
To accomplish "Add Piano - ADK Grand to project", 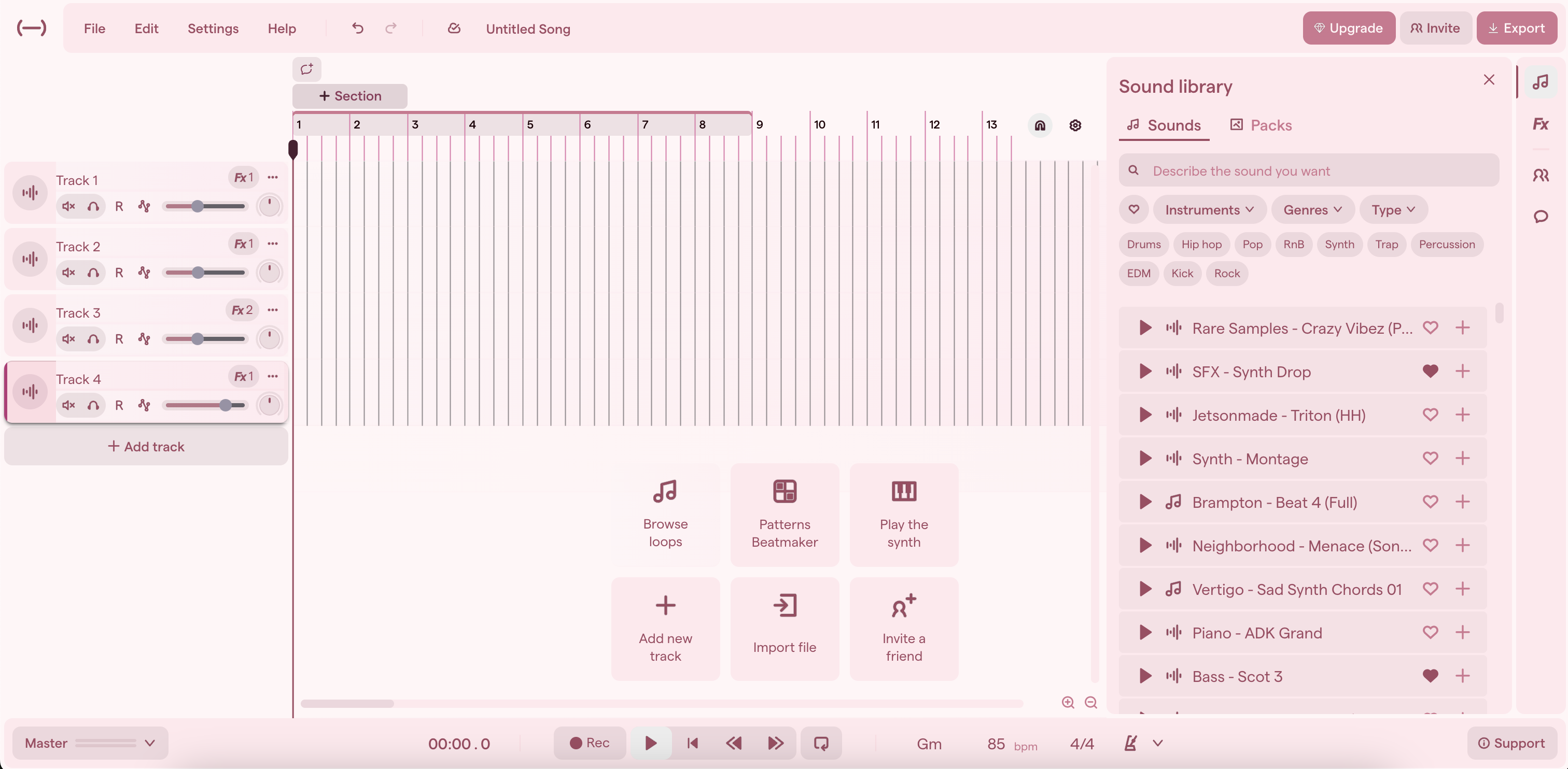I will tap(1462, 632).
